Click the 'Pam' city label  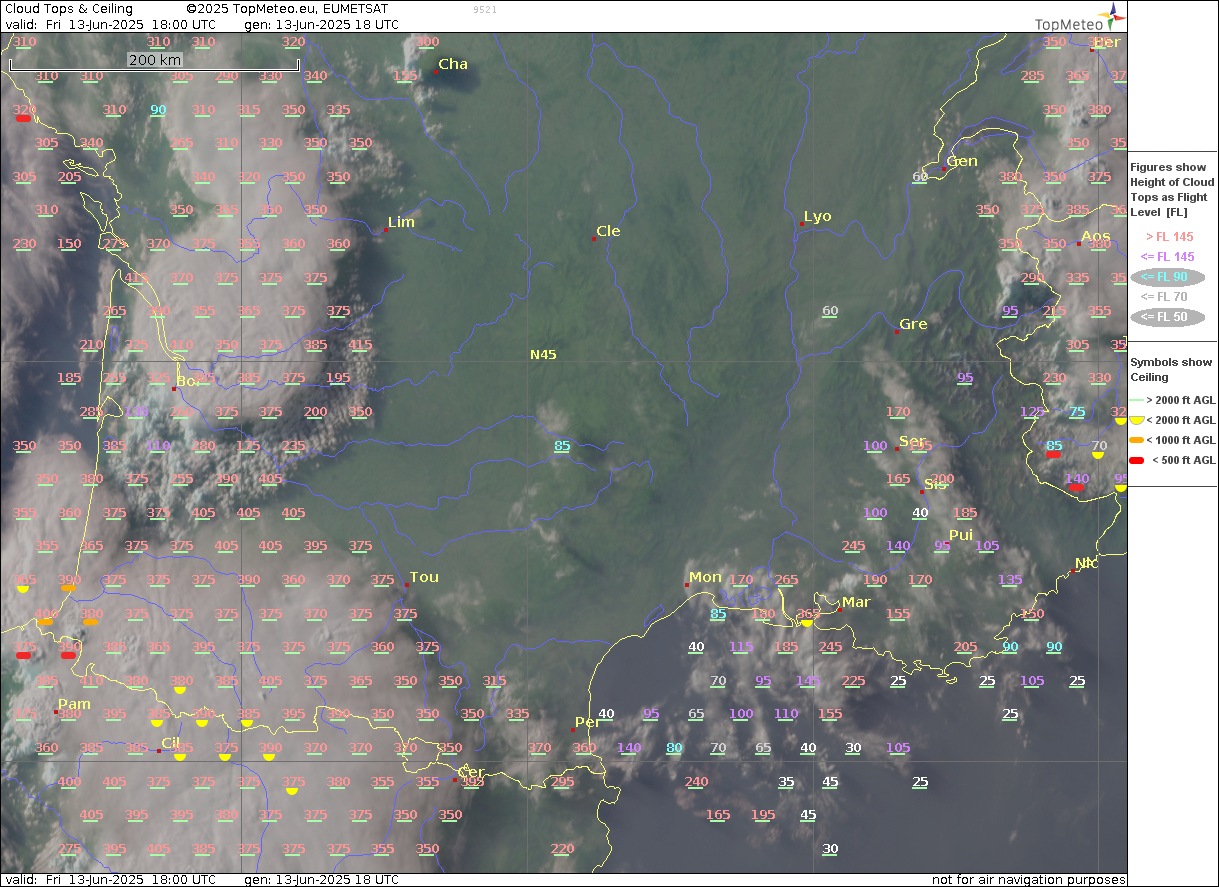[74, 704]
